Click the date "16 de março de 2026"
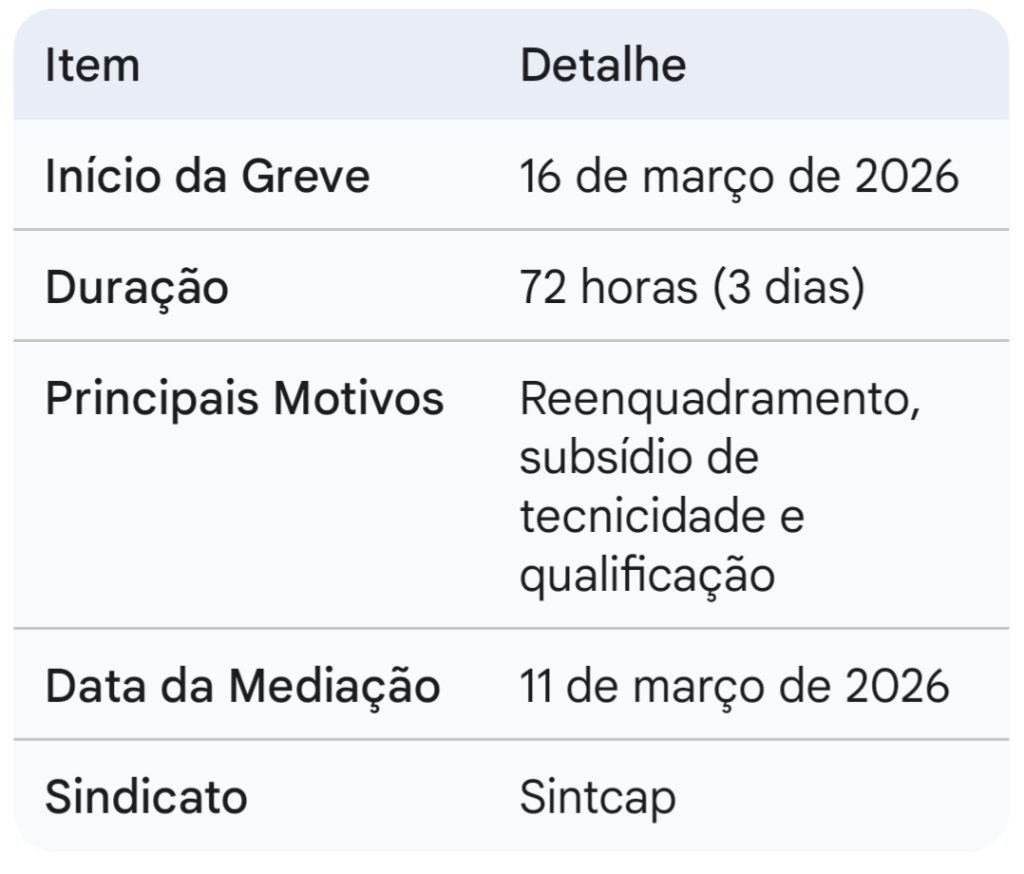 pyautogui.click(x=739, y=177)
